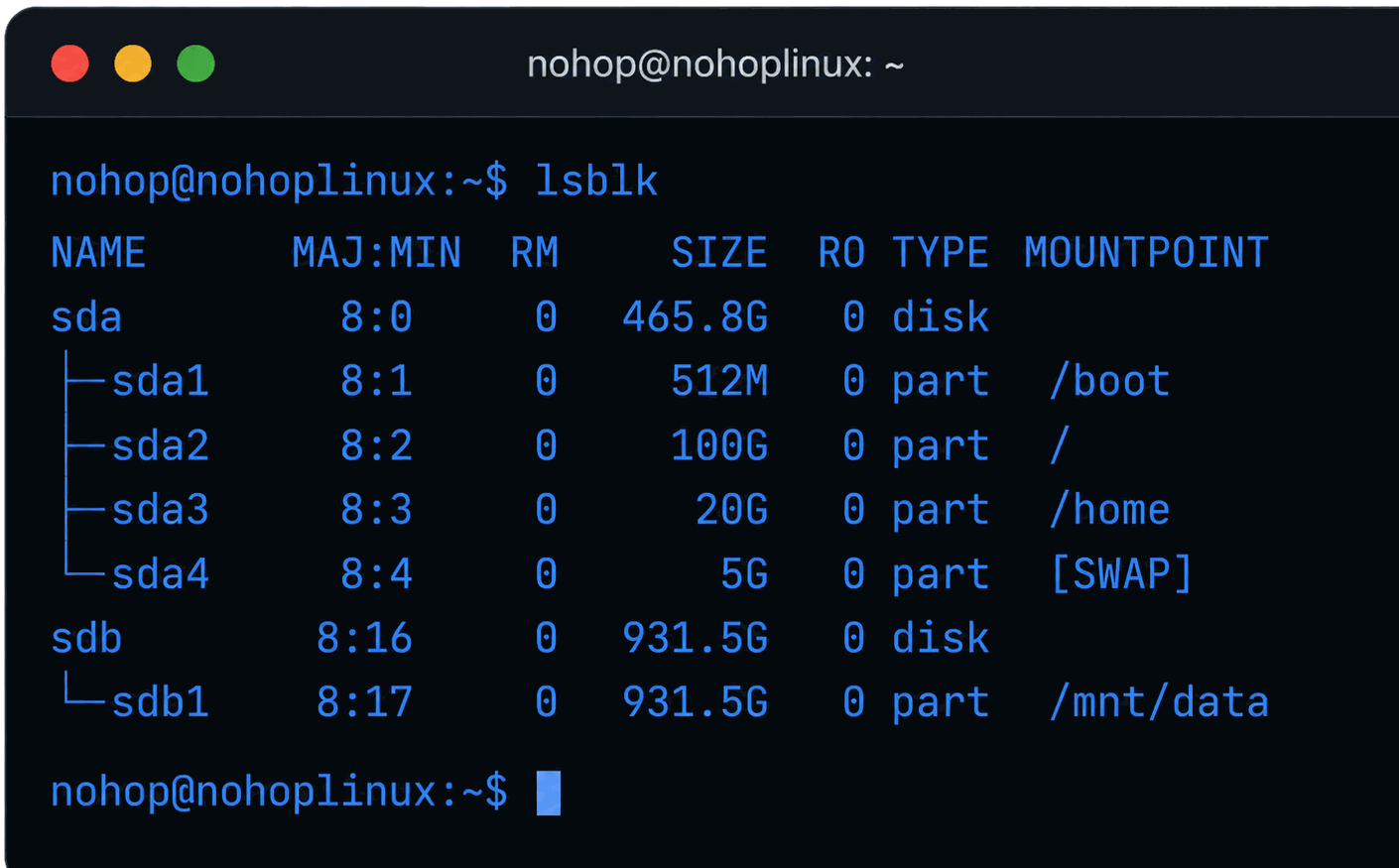This screenshot has height=868, width=1399.
Task: Select the 8:4 device number
Action: pos(377,574)
